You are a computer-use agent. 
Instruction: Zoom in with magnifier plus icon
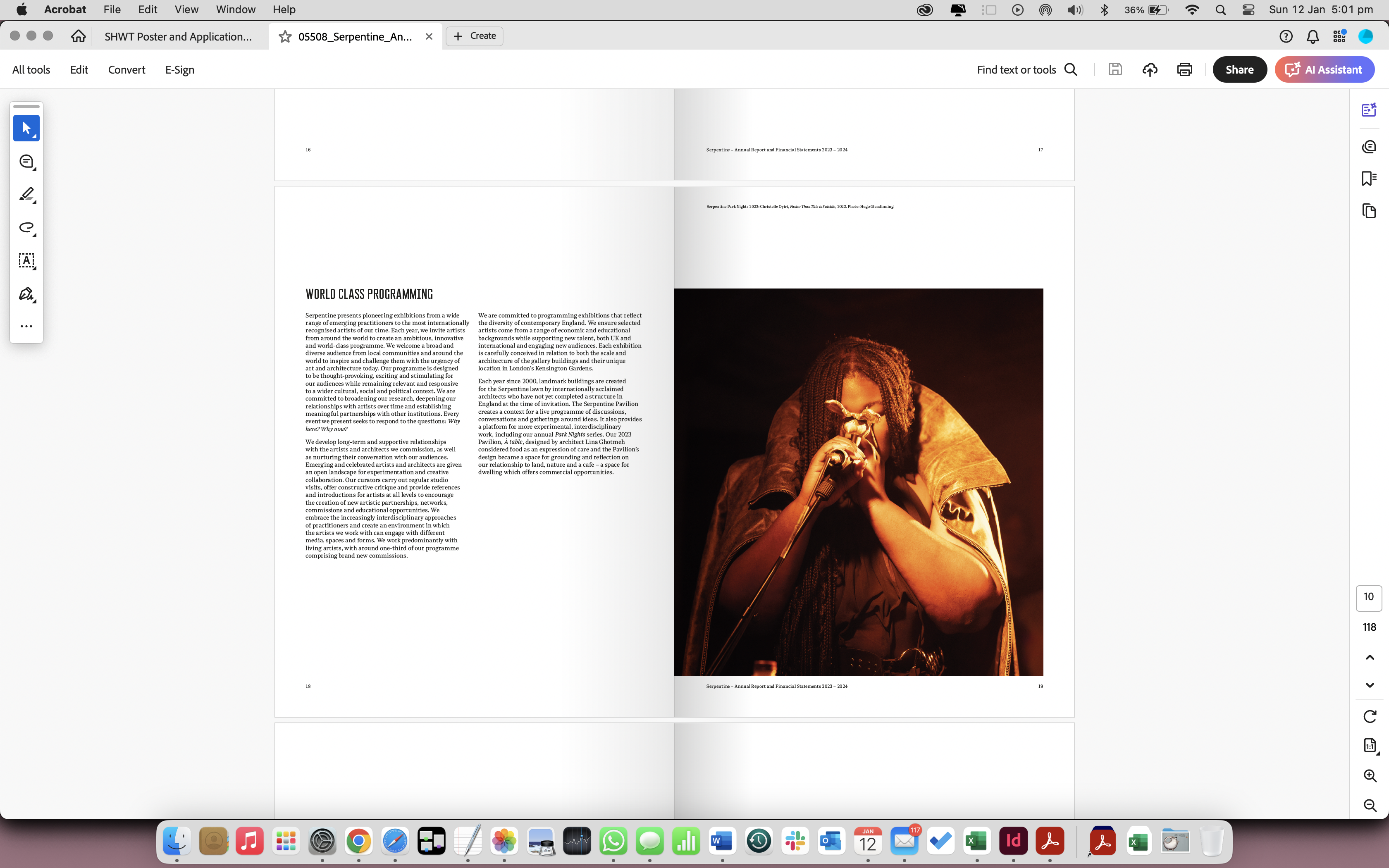pos(1370,775)
